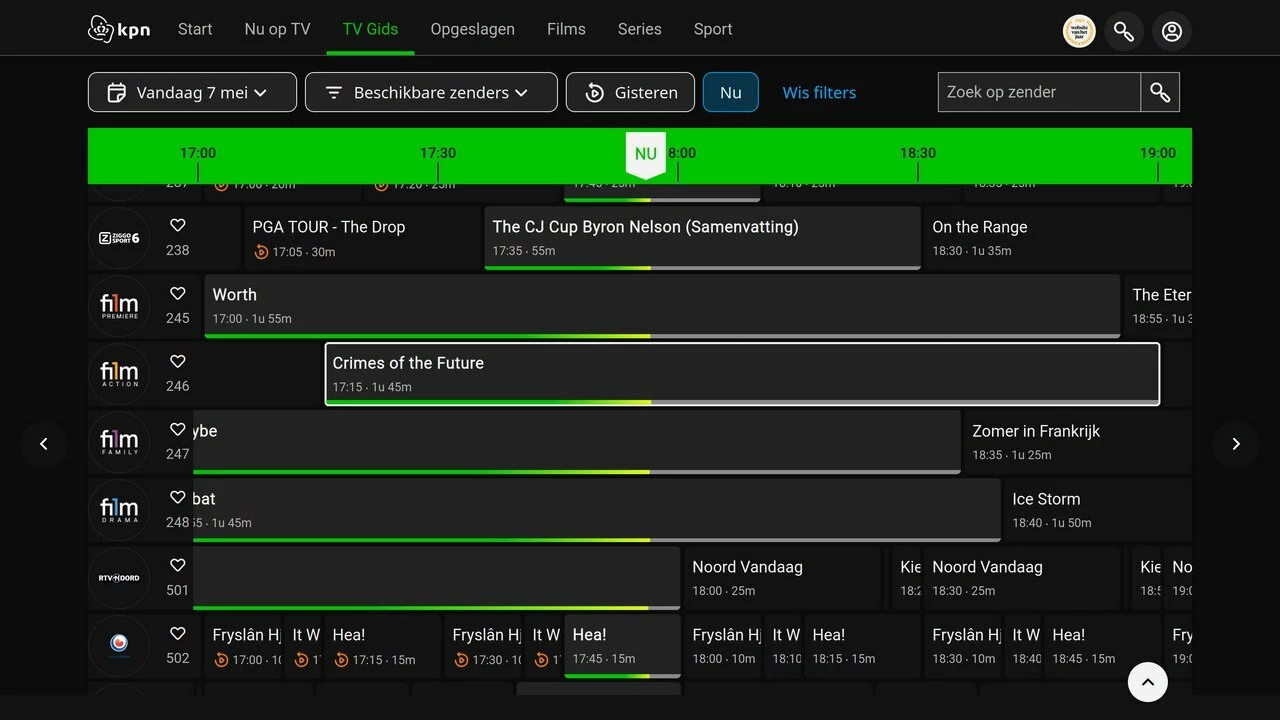This screenshot has width=1280, height=720.
Task: Click the search button beside Zoek op zender
Action: coord(1160,92)
